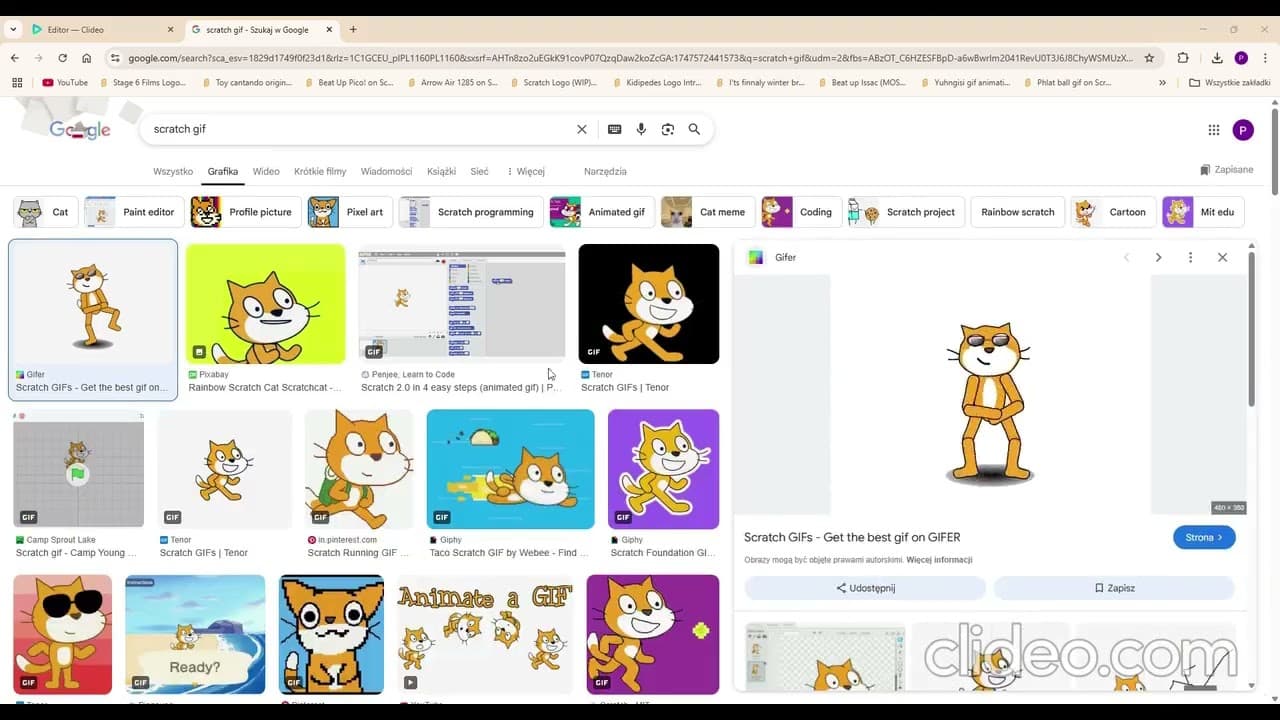Visit the site with the Strona button
Viewport: 1280px width, 720px height.
tap(1204, 537)
